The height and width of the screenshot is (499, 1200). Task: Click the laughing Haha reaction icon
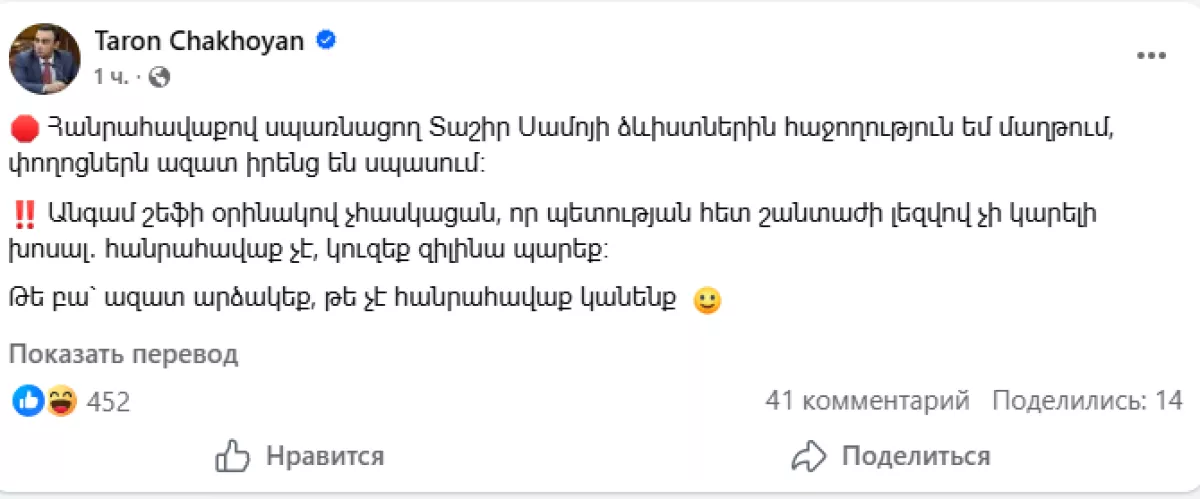tap(60, 401)
